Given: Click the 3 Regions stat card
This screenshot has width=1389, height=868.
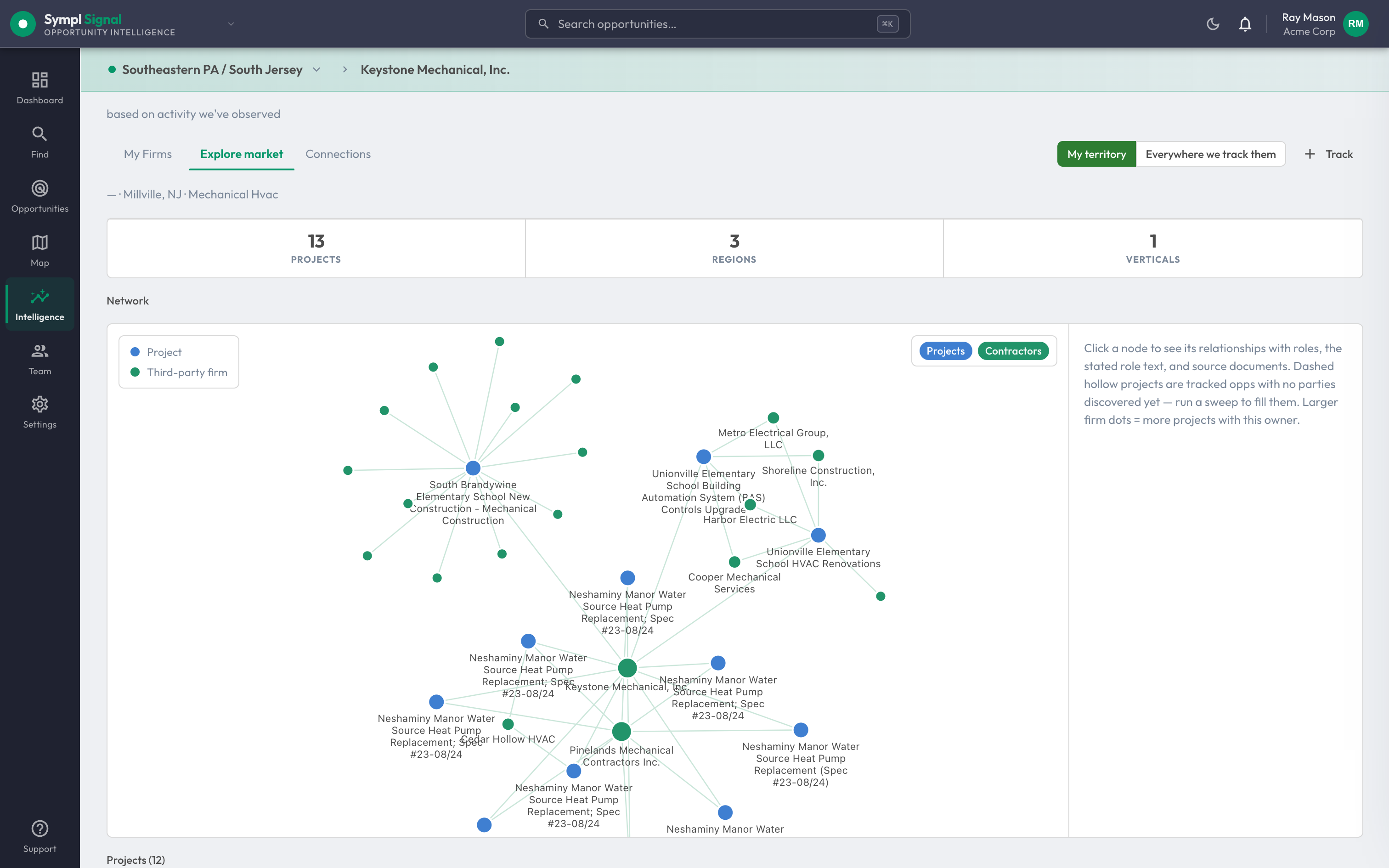Looking at the screenshot, I should [x=734, y=248].
